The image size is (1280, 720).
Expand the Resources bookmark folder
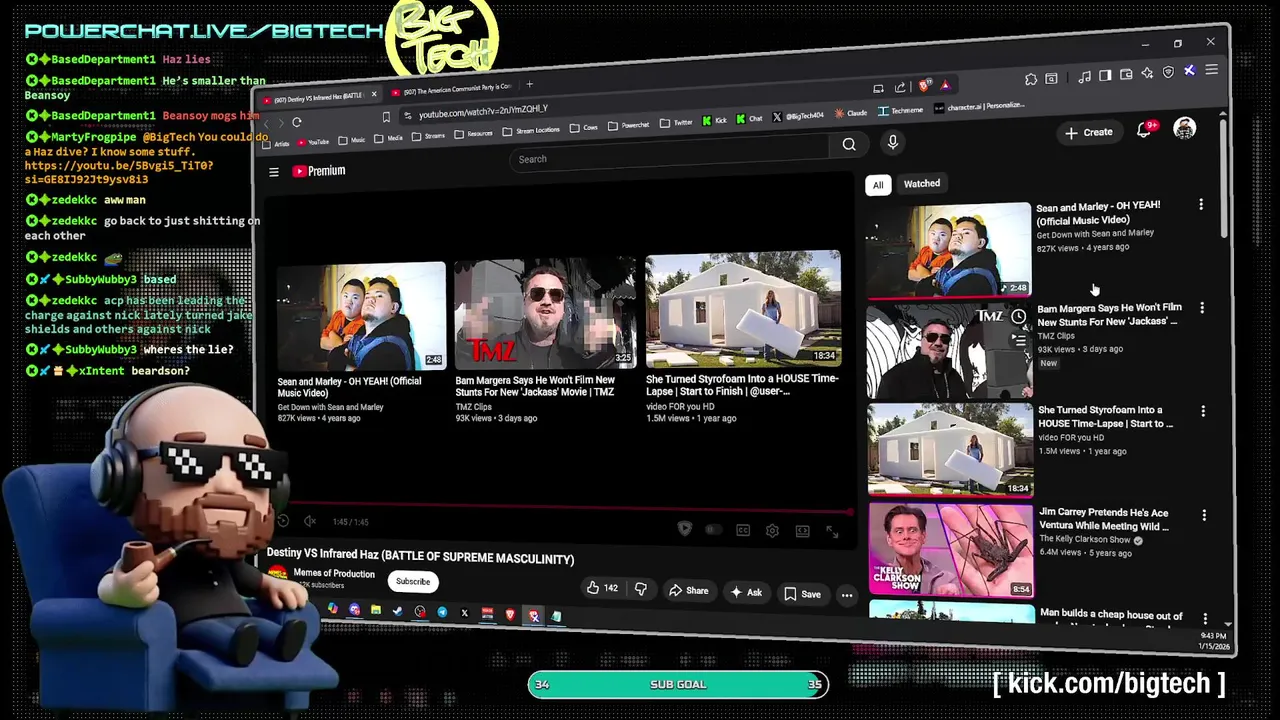[x=475, y=133]
